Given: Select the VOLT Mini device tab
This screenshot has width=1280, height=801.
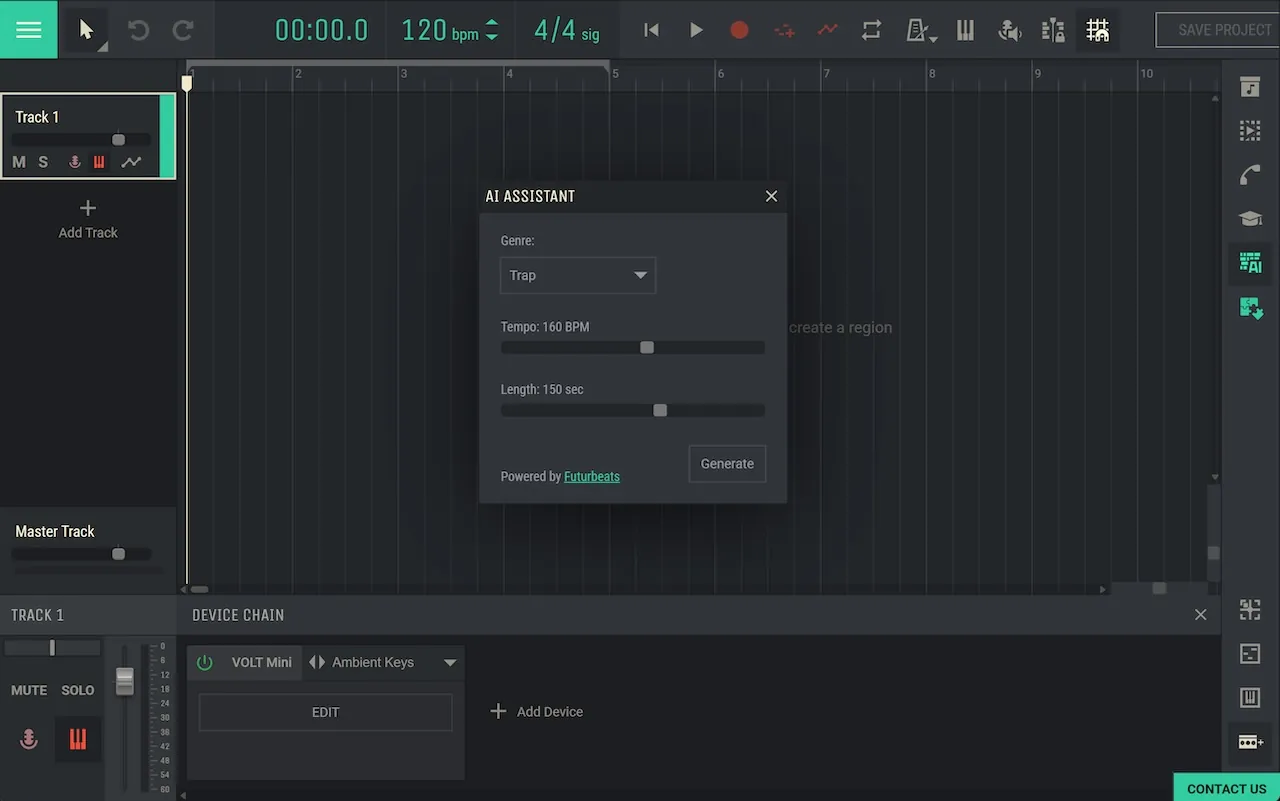Looking at the screenshot, I should [262, 662].
